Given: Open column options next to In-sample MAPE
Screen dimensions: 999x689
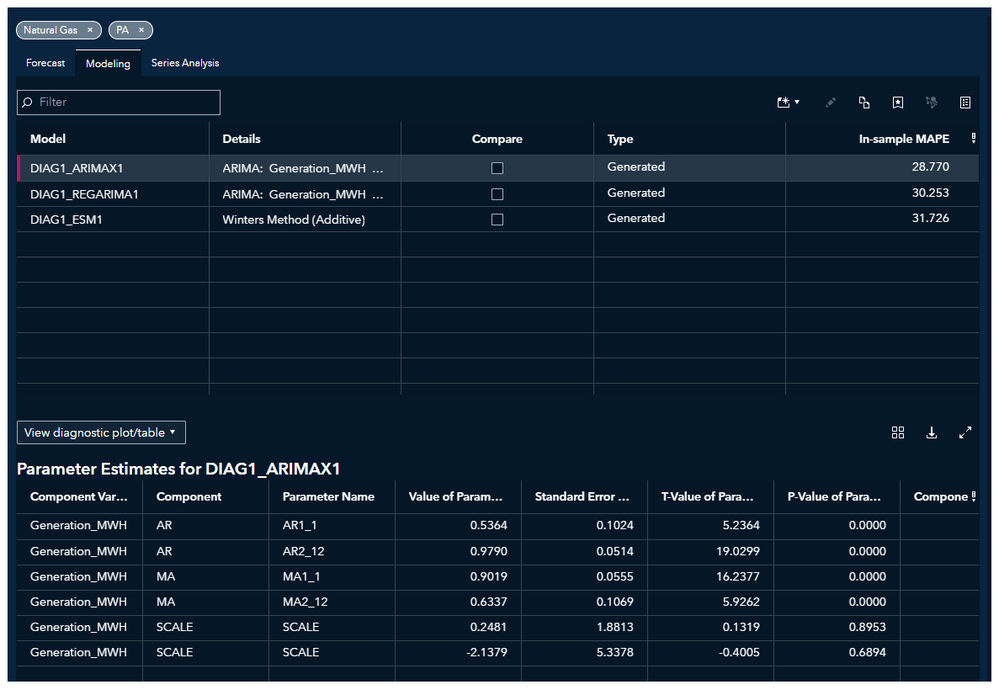Looking at the screenshot, I should [x=974, y=138].
